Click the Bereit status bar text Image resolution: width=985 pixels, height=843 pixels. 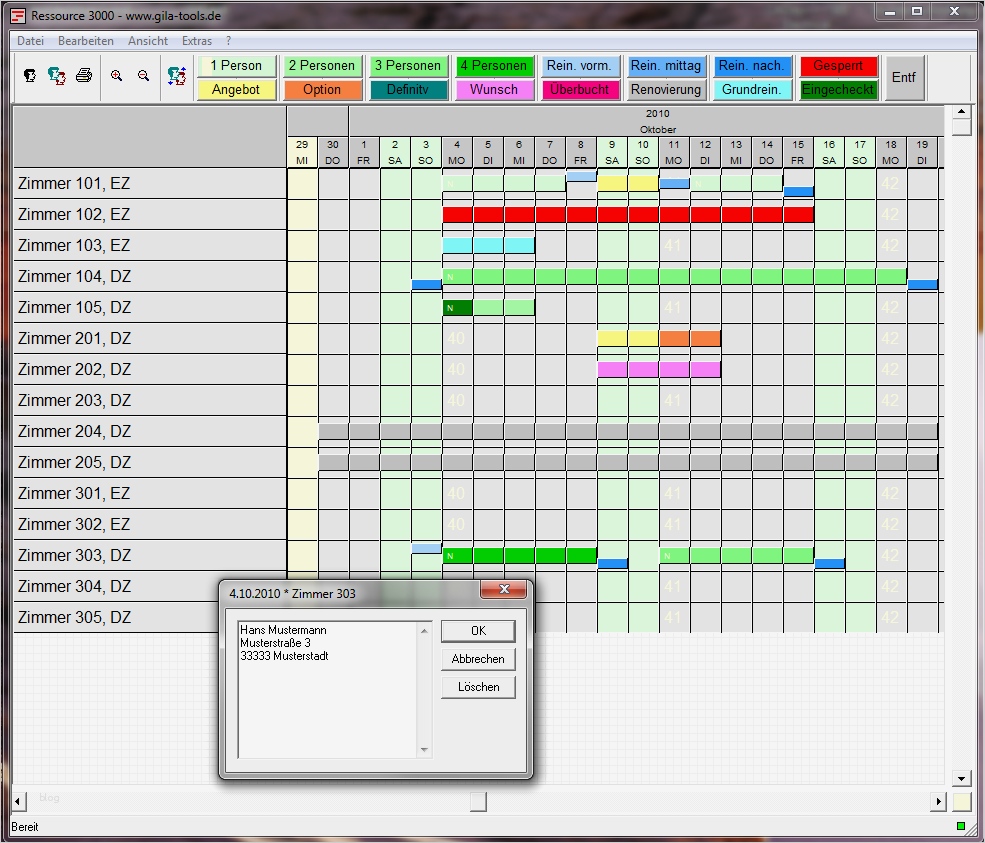pyautogui.click(x=25, y=827)
